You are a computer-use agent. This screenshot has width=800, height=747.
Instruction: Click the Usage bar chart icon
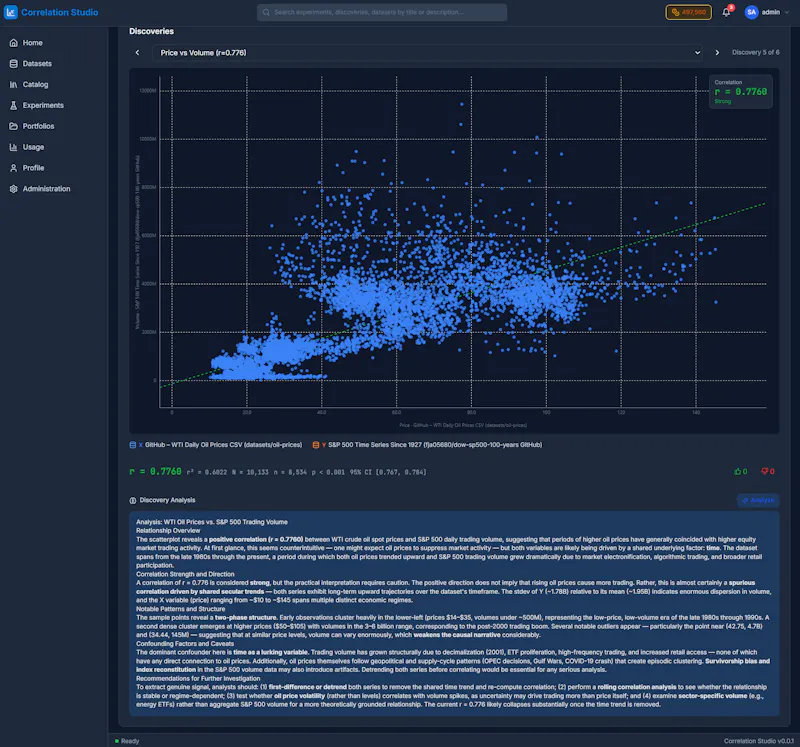[x=14, y=147]
